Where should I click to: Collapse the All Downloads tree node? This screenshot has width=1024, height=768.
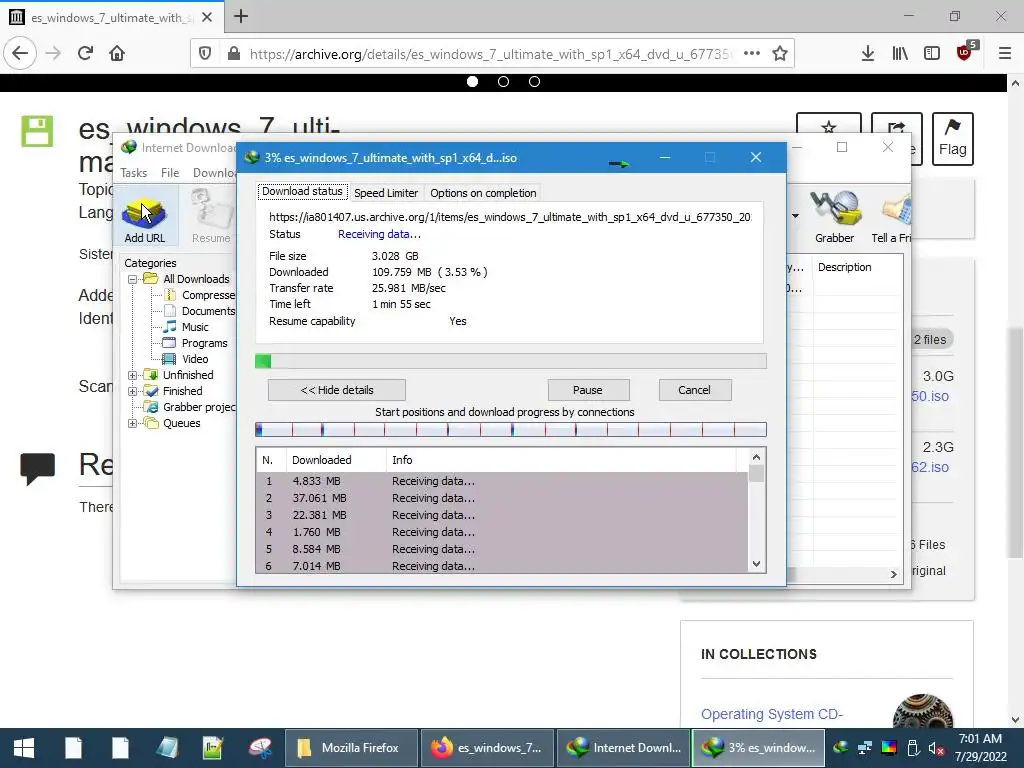[133, 279]
